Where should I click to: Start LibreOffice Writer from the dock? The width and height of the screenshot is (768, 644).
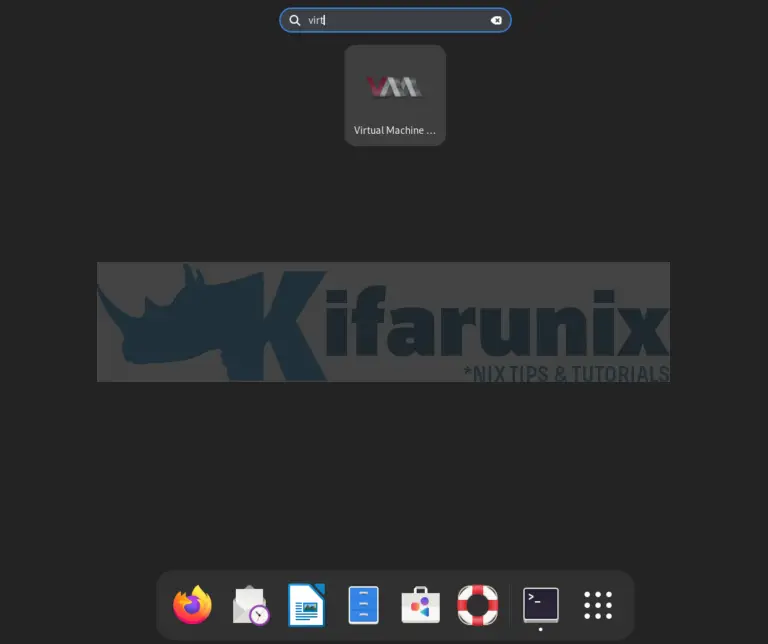click(306, 605)
